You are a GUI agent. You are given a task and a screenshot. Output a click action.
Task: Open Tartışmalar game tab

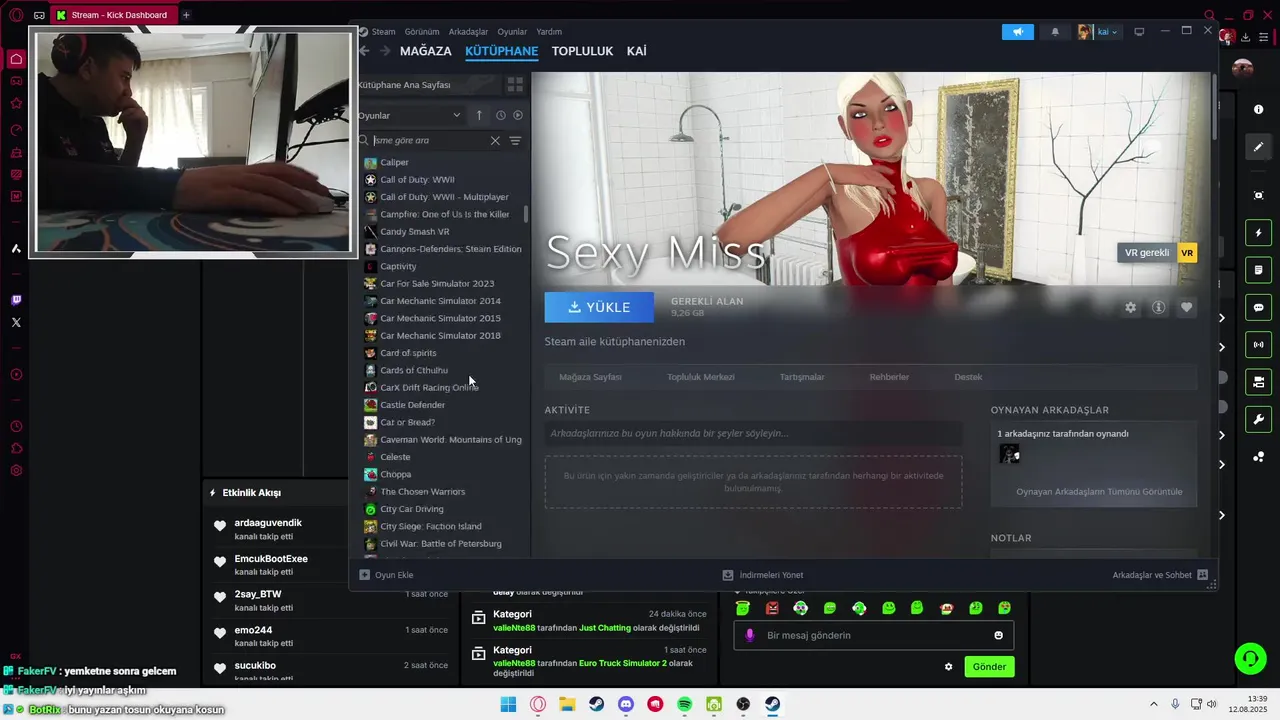click(802, 377)
